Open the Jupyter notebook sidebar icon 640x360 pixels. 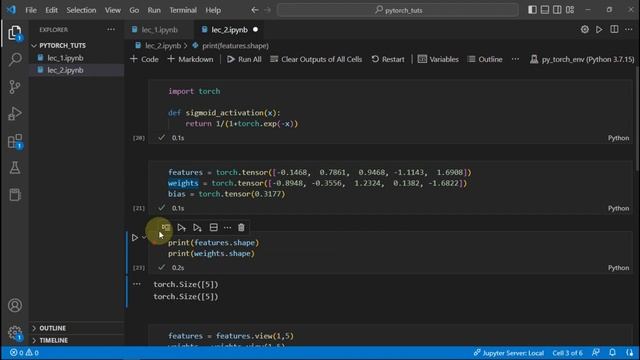pos(15,195)
